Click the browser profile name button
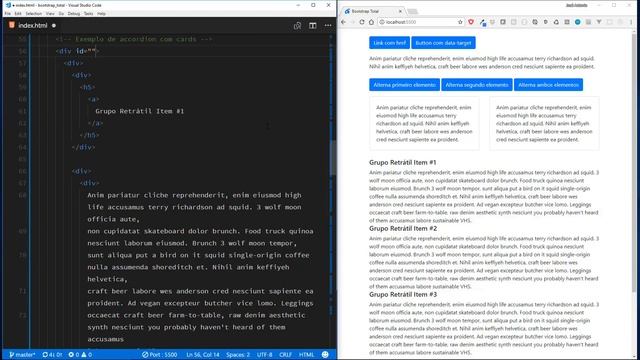Screen dimensions: 640x360 pyautogui.click(x=576, y=5)
